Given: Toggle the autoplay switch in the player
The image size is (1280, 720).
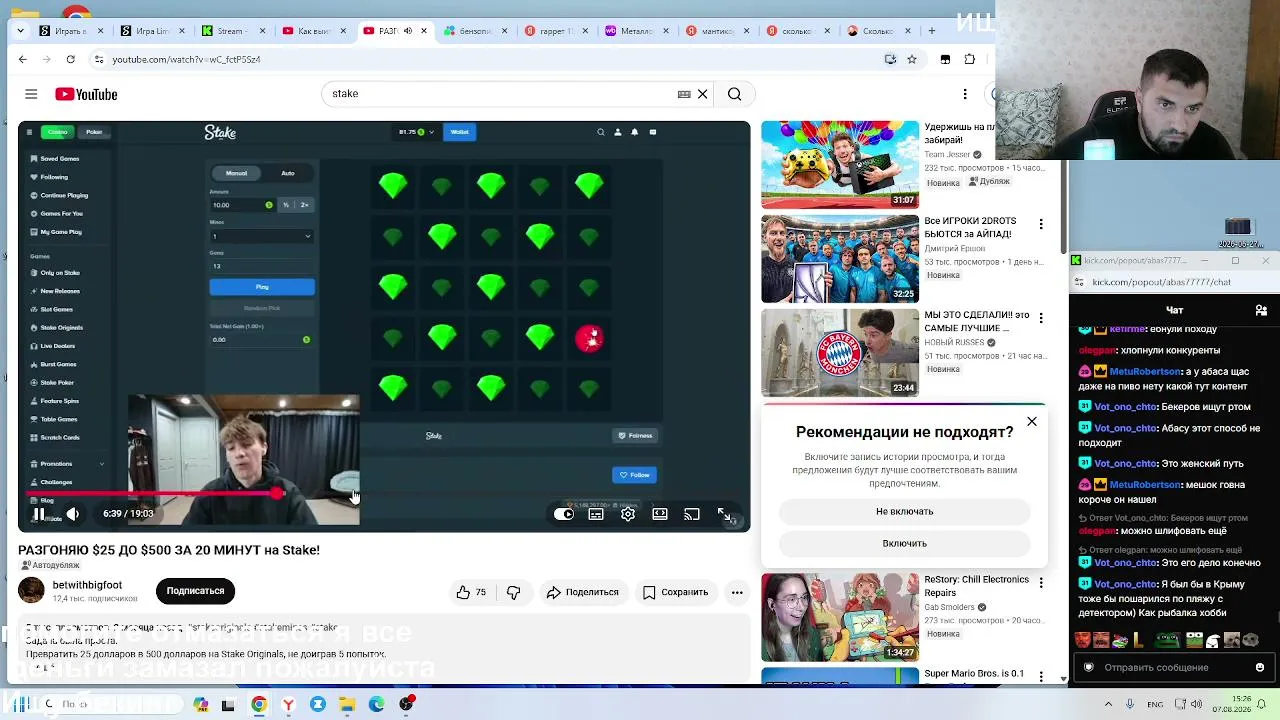Looking at the screenshot, I should [x=564, y=514].
